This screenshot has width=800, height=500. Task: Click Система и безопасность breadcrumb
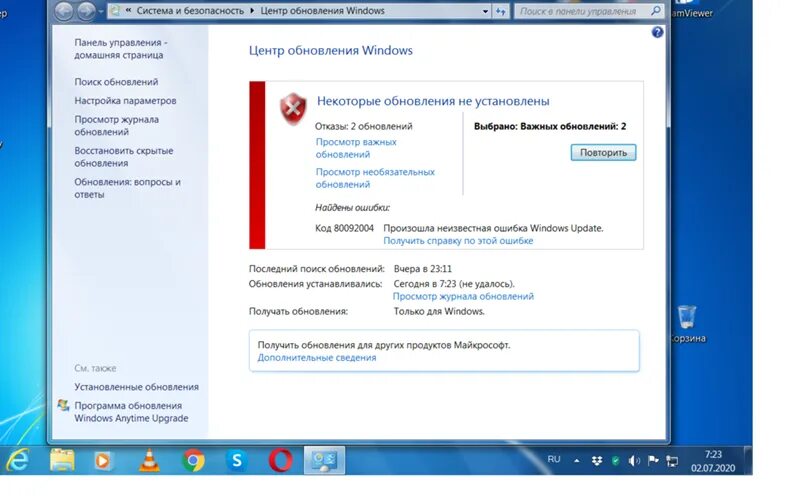[190, 11]
